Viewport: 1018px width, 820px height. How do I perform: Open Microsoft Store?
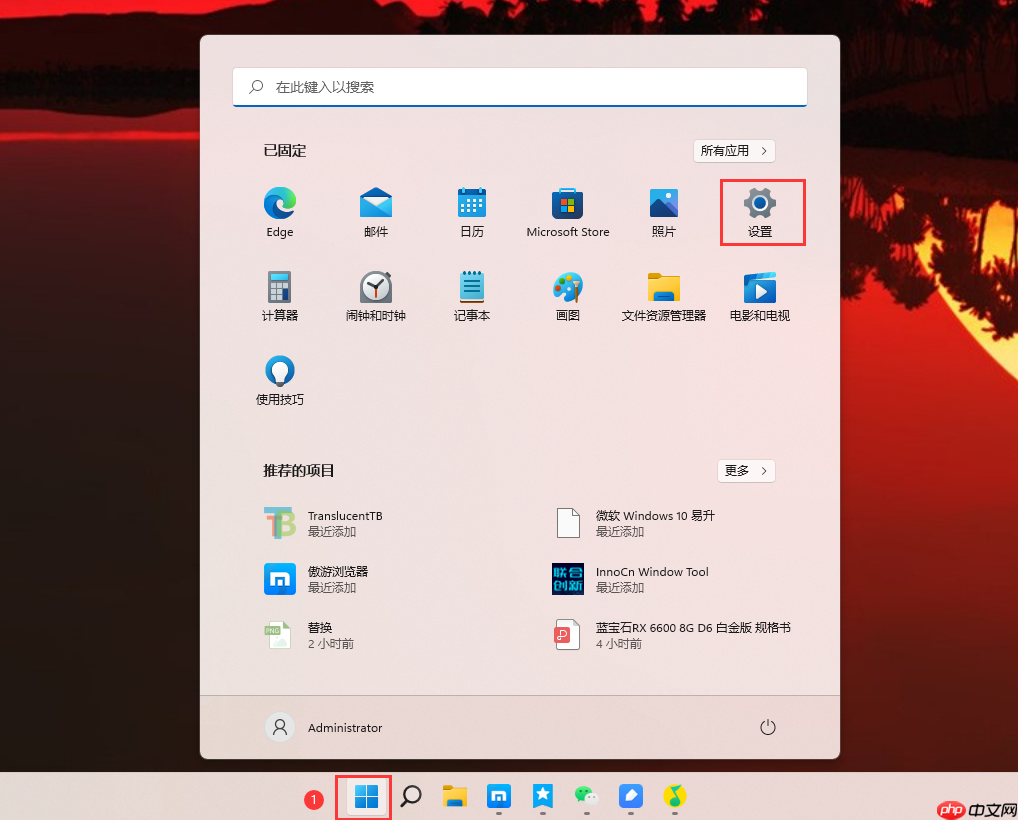pos(567,203)
